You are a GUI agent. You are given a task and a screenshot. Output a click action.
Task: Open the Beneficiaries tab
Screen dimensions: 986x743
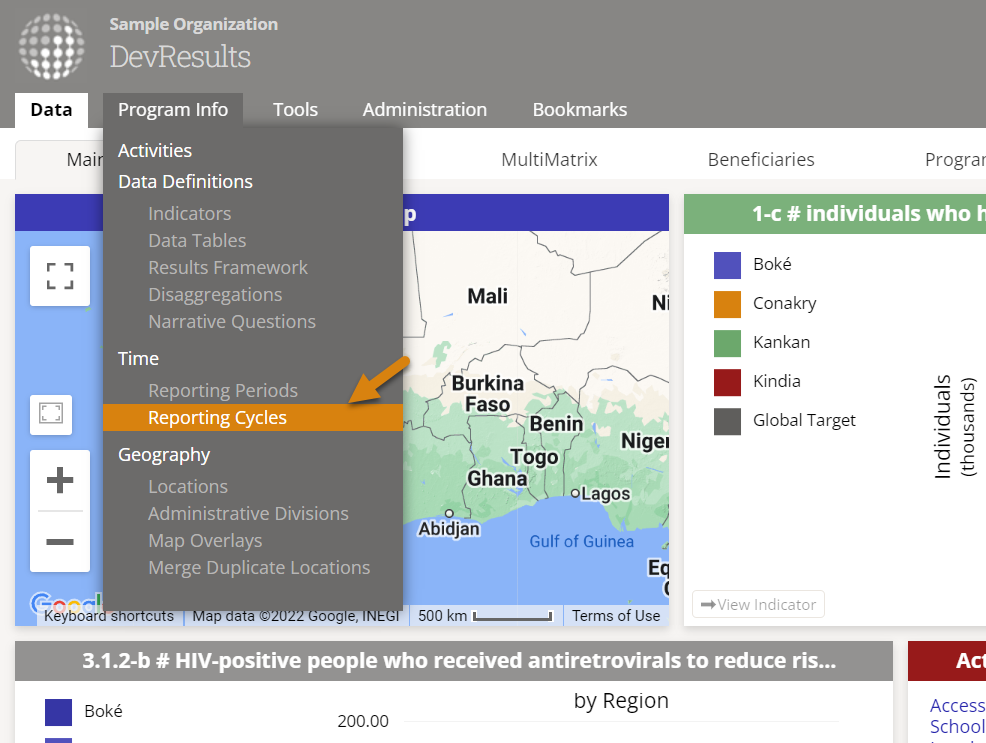(x=761, y=160)
